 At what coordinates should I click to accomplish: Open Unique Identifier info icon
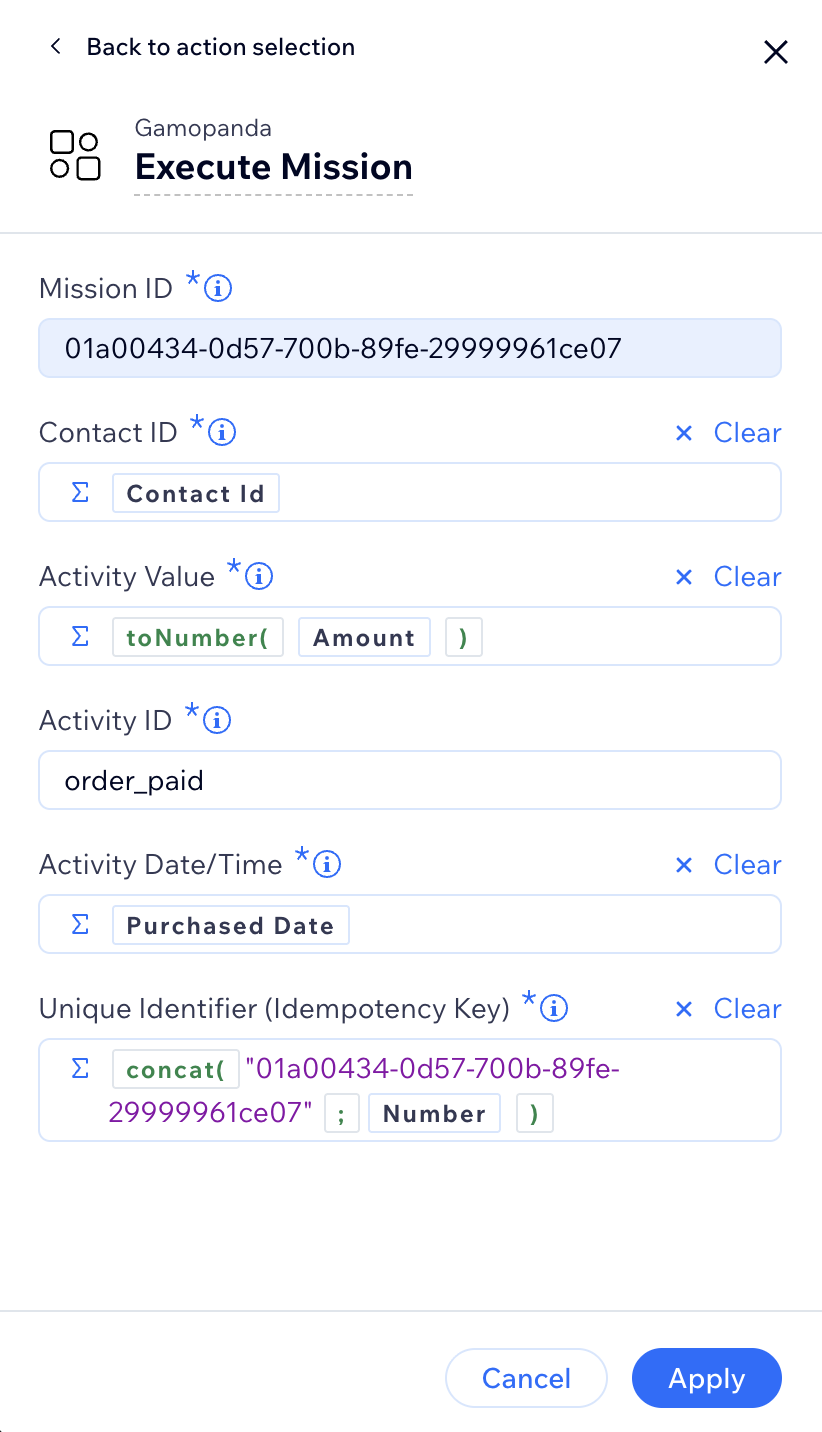(555, 1009)
